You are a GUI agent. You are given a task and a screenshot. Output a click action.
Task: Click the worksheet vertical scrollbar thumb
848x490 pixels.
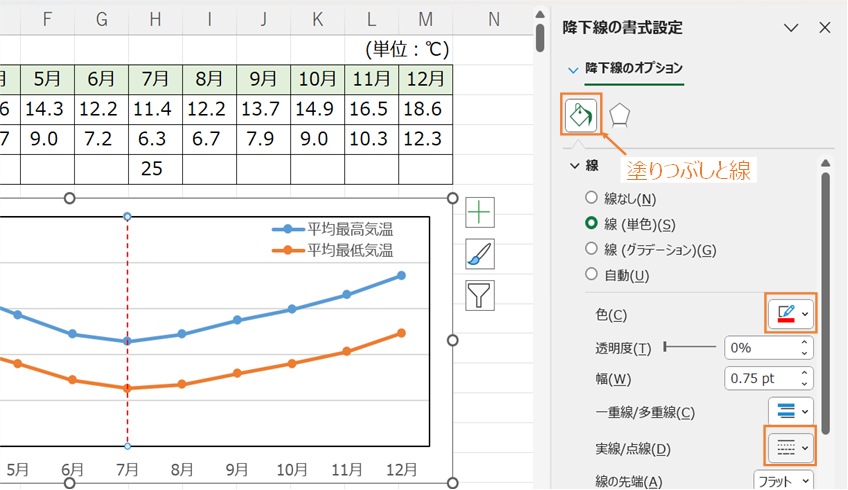[540, 38]
